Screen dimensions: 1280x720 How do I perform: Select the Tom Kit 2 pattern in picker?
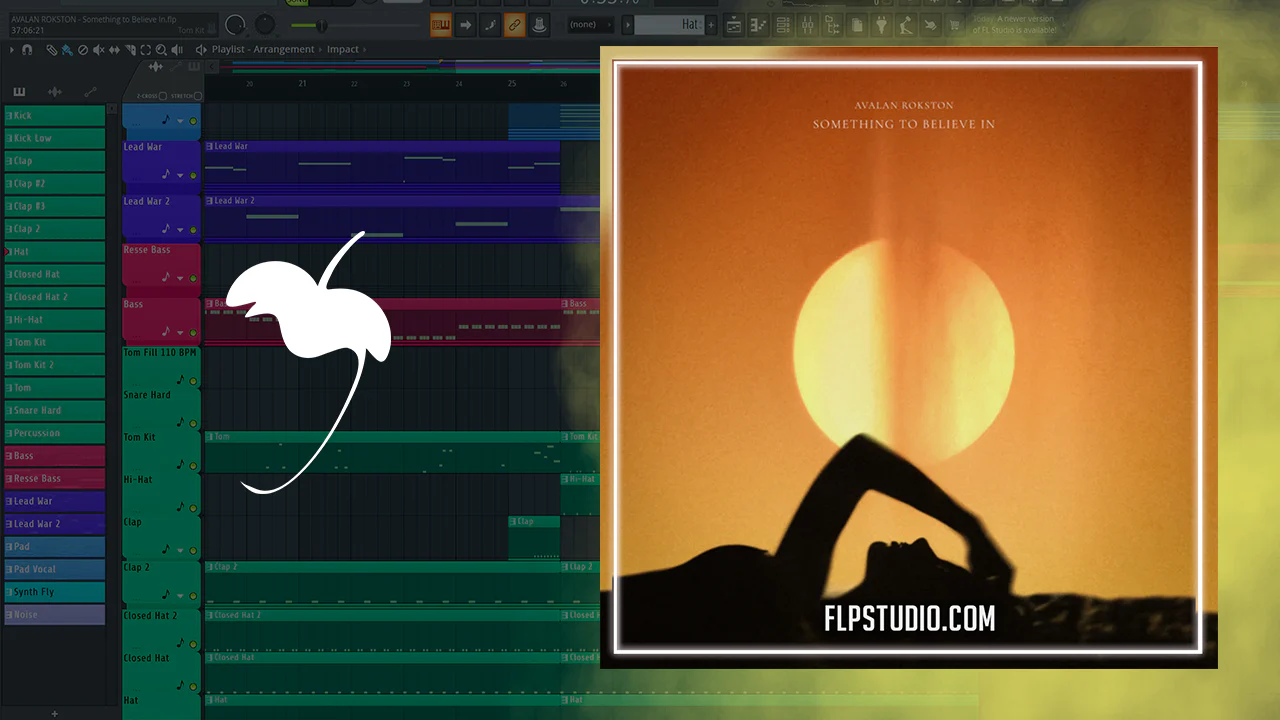coord(54,365)
